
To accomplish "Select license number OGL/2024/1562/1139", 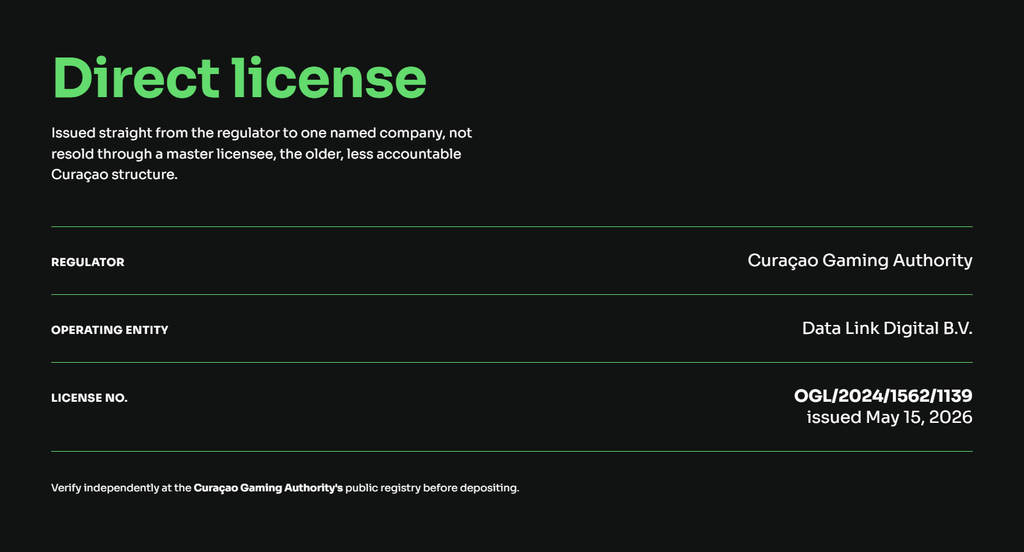I will (x=883, y=396).
